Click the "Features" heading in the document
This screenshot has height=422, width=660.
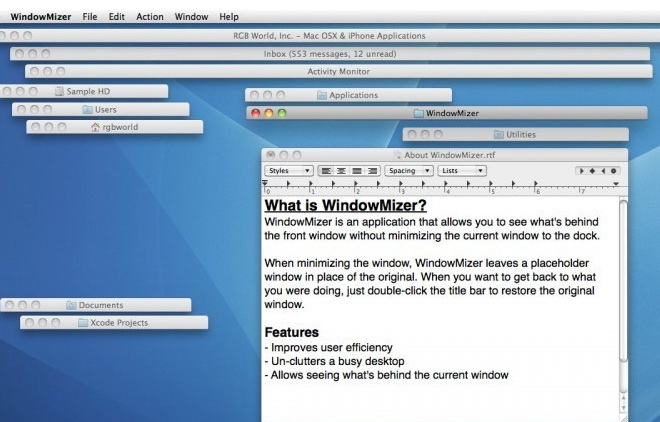[292, 332]
